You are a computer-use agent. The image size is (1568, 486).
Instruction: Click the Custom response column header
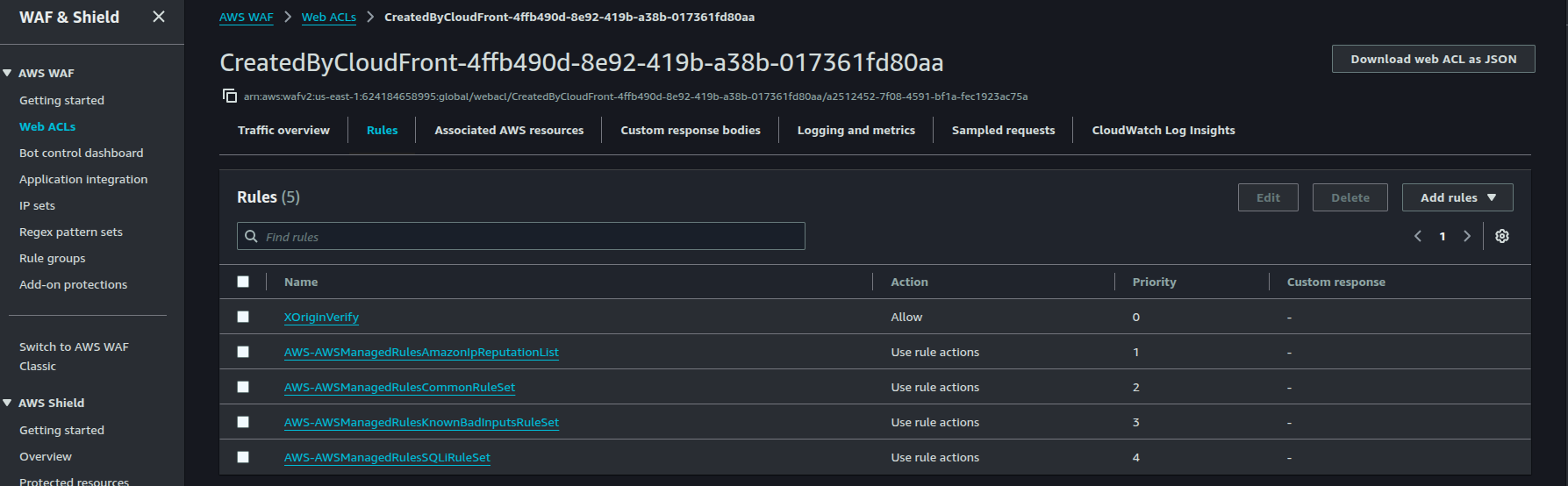tap(1336, 282)
